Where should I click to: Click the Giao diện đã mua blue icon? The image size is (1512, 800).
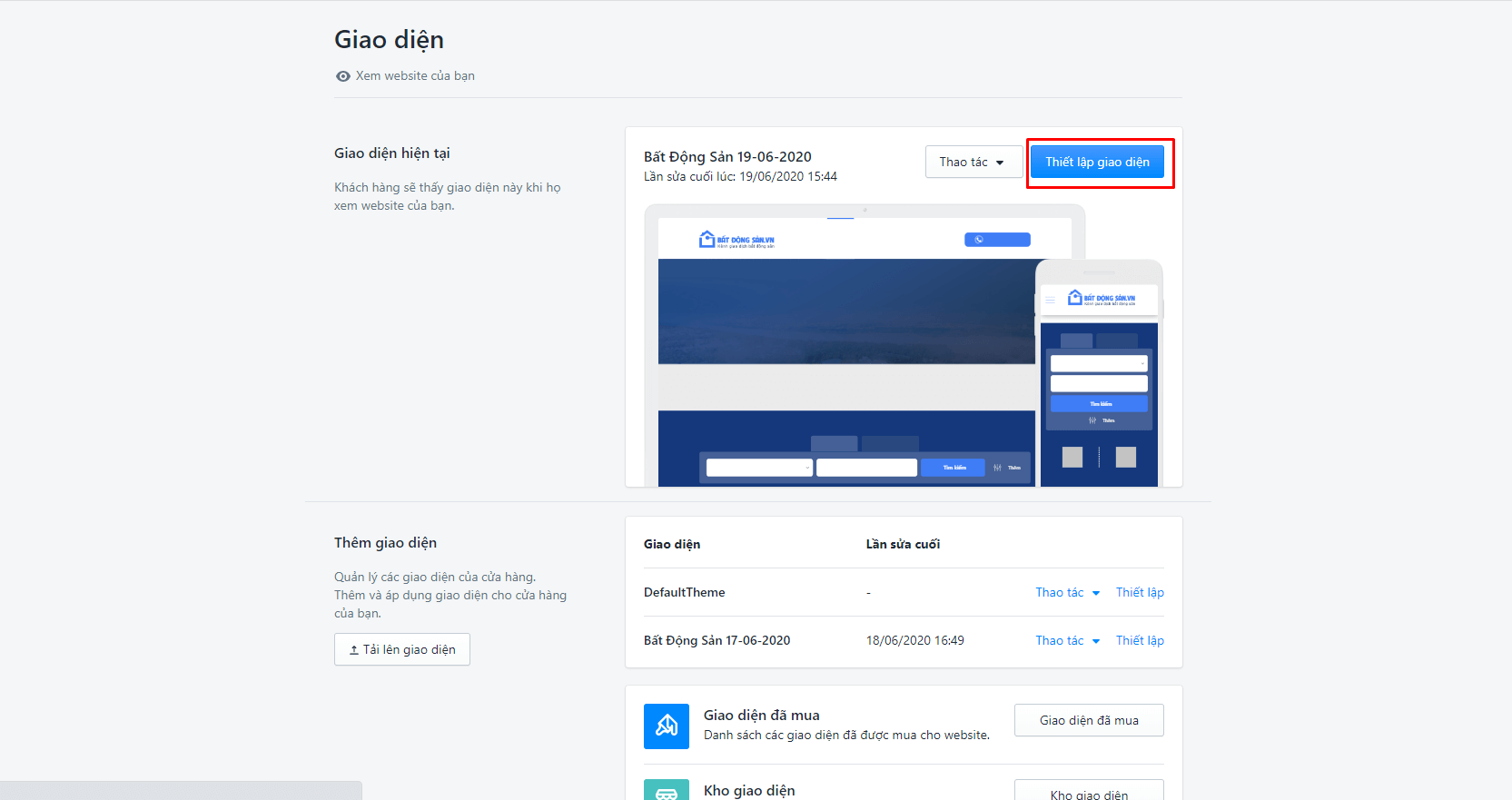667,726
